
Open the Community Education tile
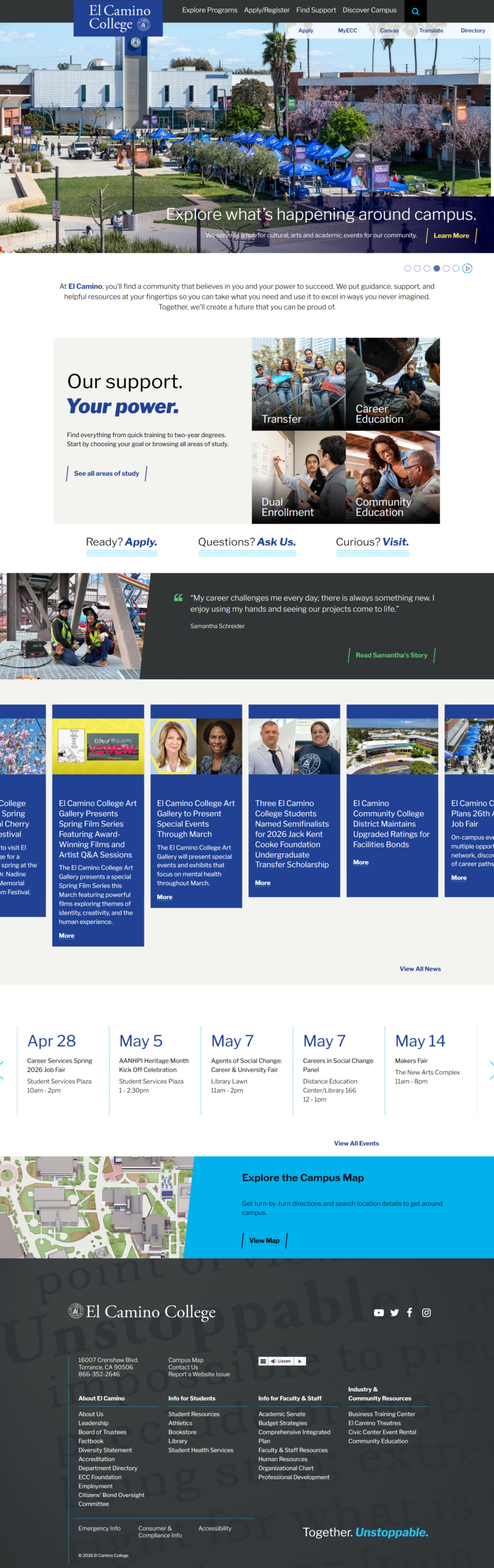pos(393,477)
